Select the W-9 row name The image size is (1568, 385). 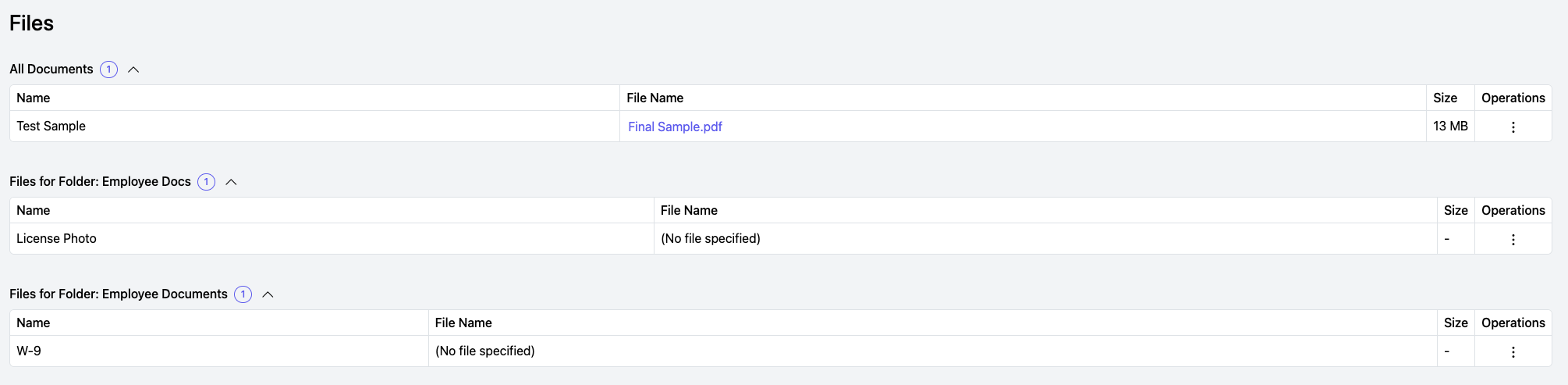(x=29, y=351)
